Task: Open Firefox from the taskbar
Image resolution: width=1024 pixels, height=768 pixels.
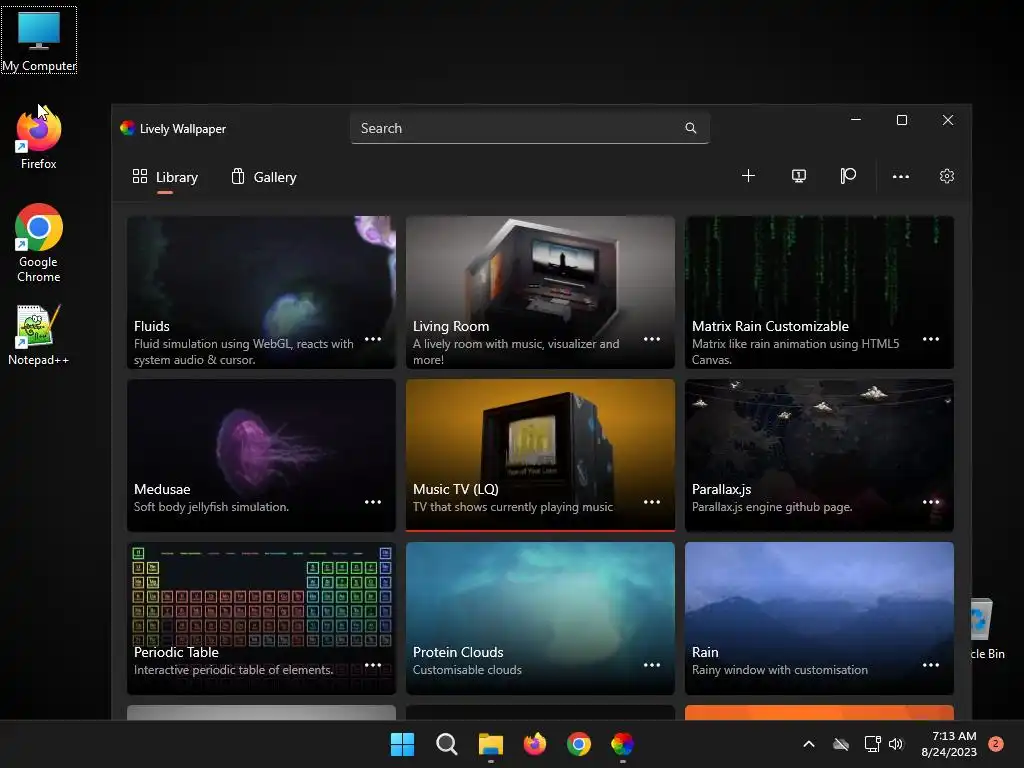Action: click(x=535, y=744)
